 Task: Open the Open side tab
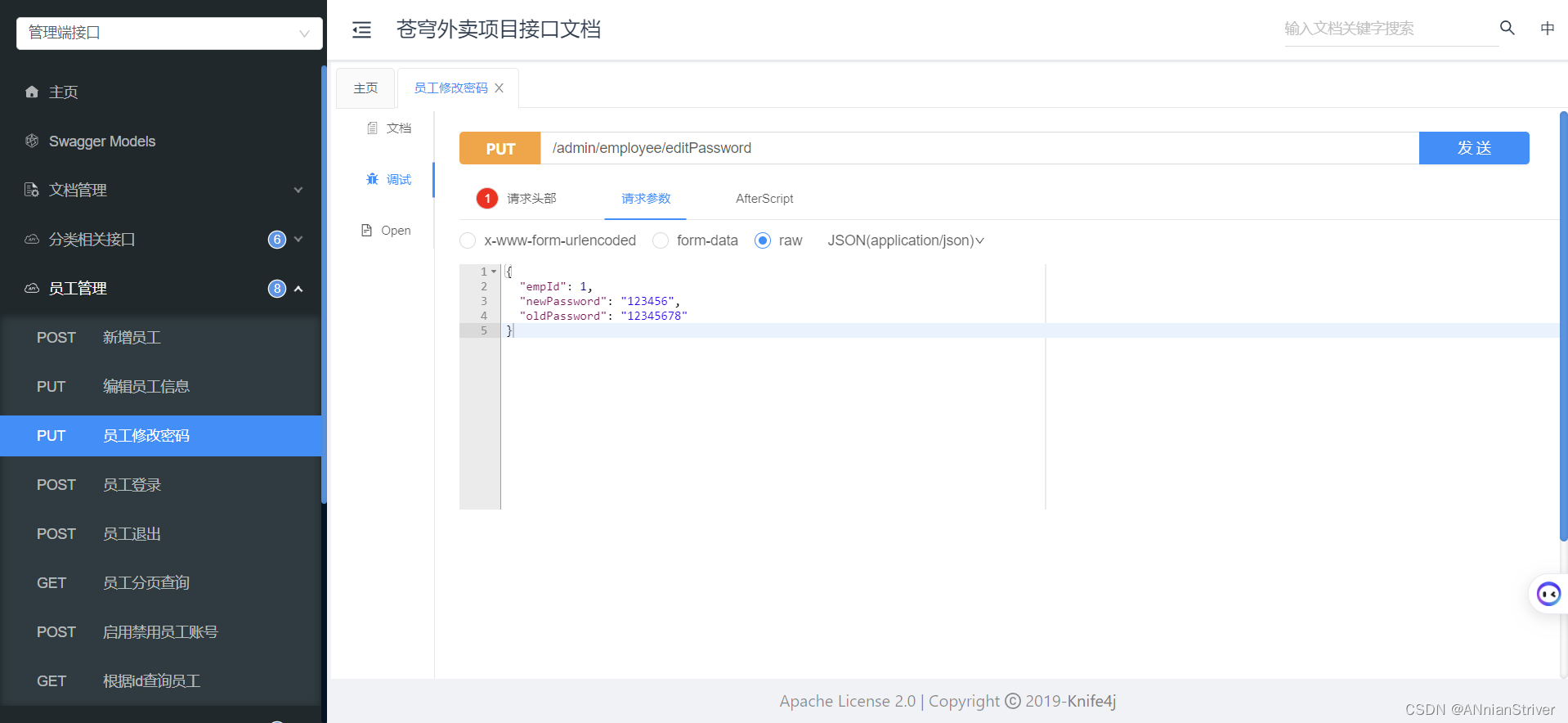(x=387, y=231)
